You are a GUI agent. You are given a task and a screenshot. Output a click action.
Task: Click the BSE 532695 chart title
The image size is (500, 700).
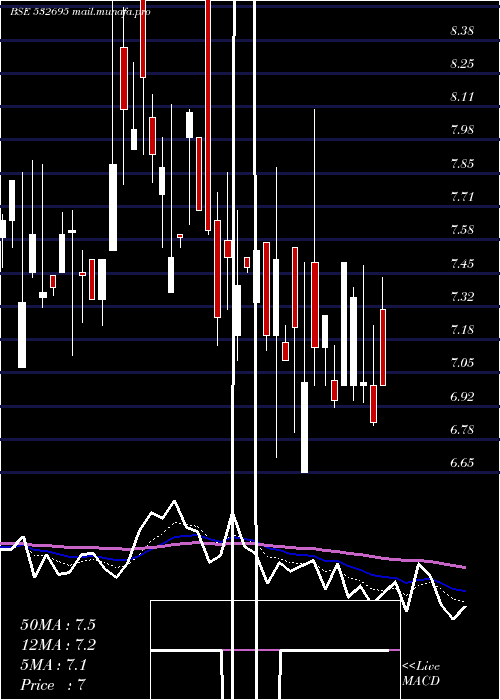(x=80, y=12)
